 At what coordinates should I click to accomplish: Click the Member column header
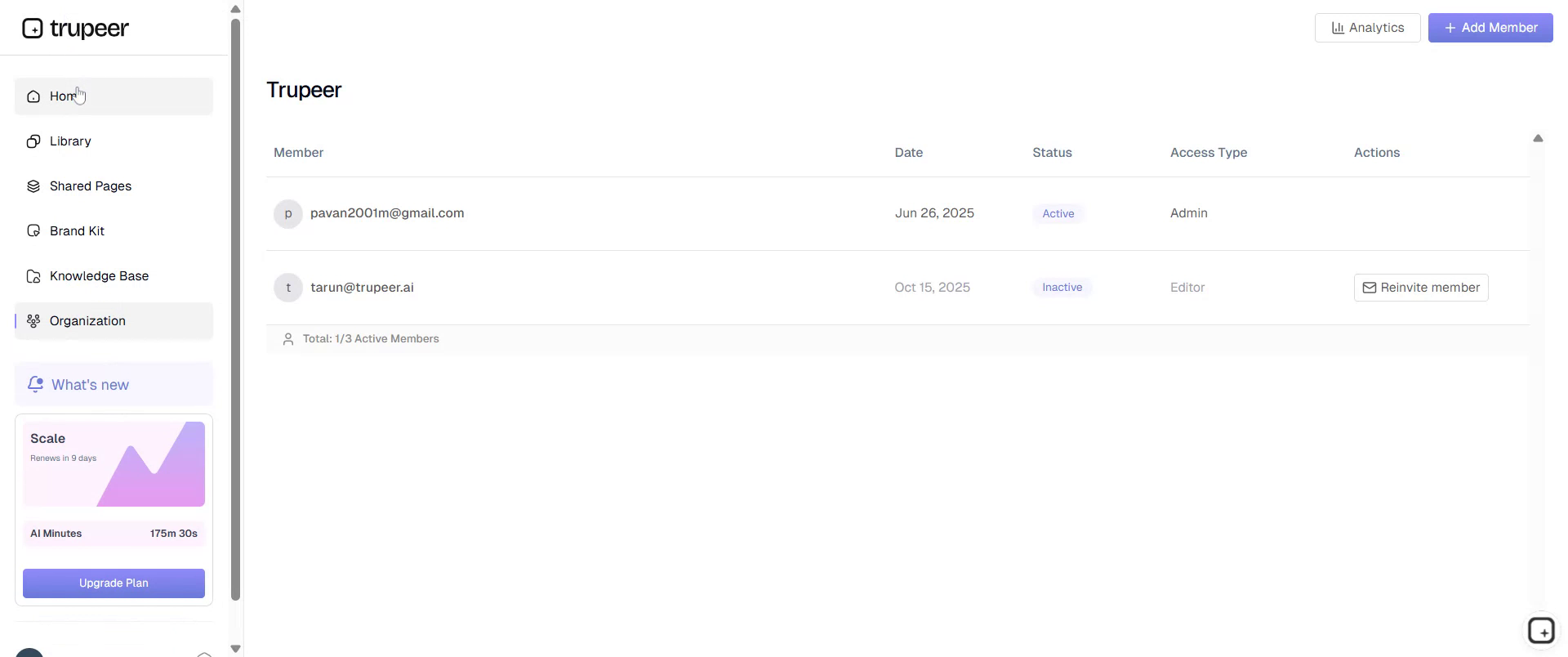(298, 153)
